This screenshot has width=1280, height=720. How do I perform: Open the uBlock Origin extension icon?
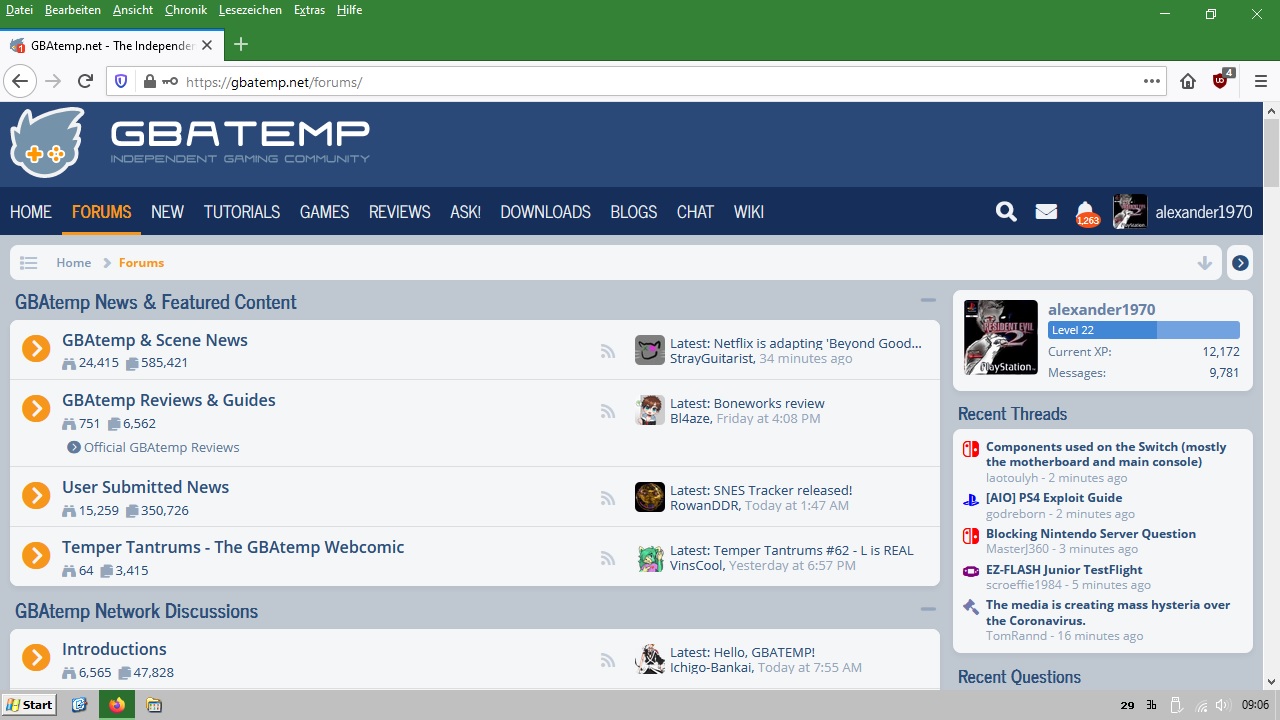coord(1221,80)
